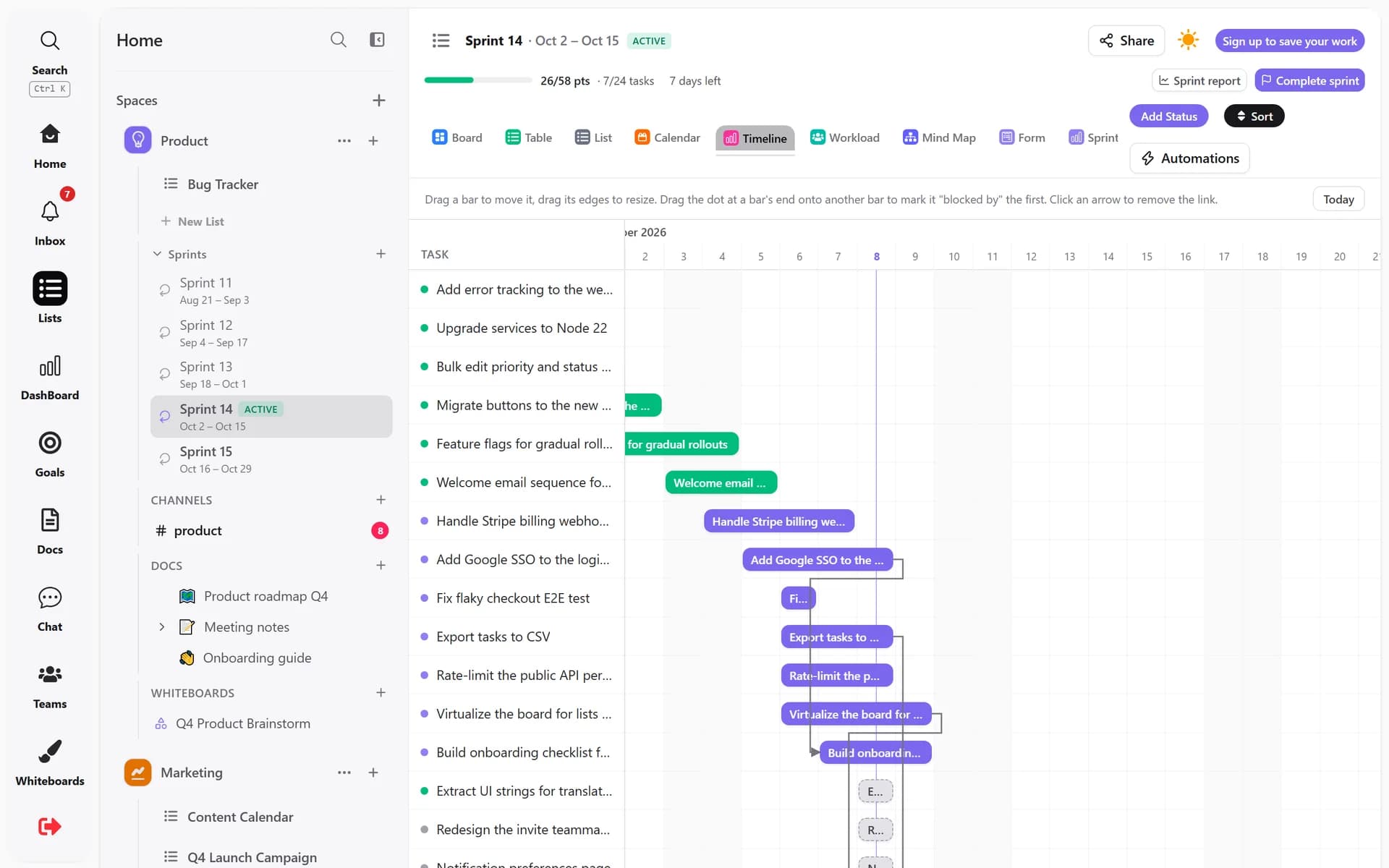Click the Share button
The height and width of the screenshot is (868, 1389).
(x=1126, y=41)
